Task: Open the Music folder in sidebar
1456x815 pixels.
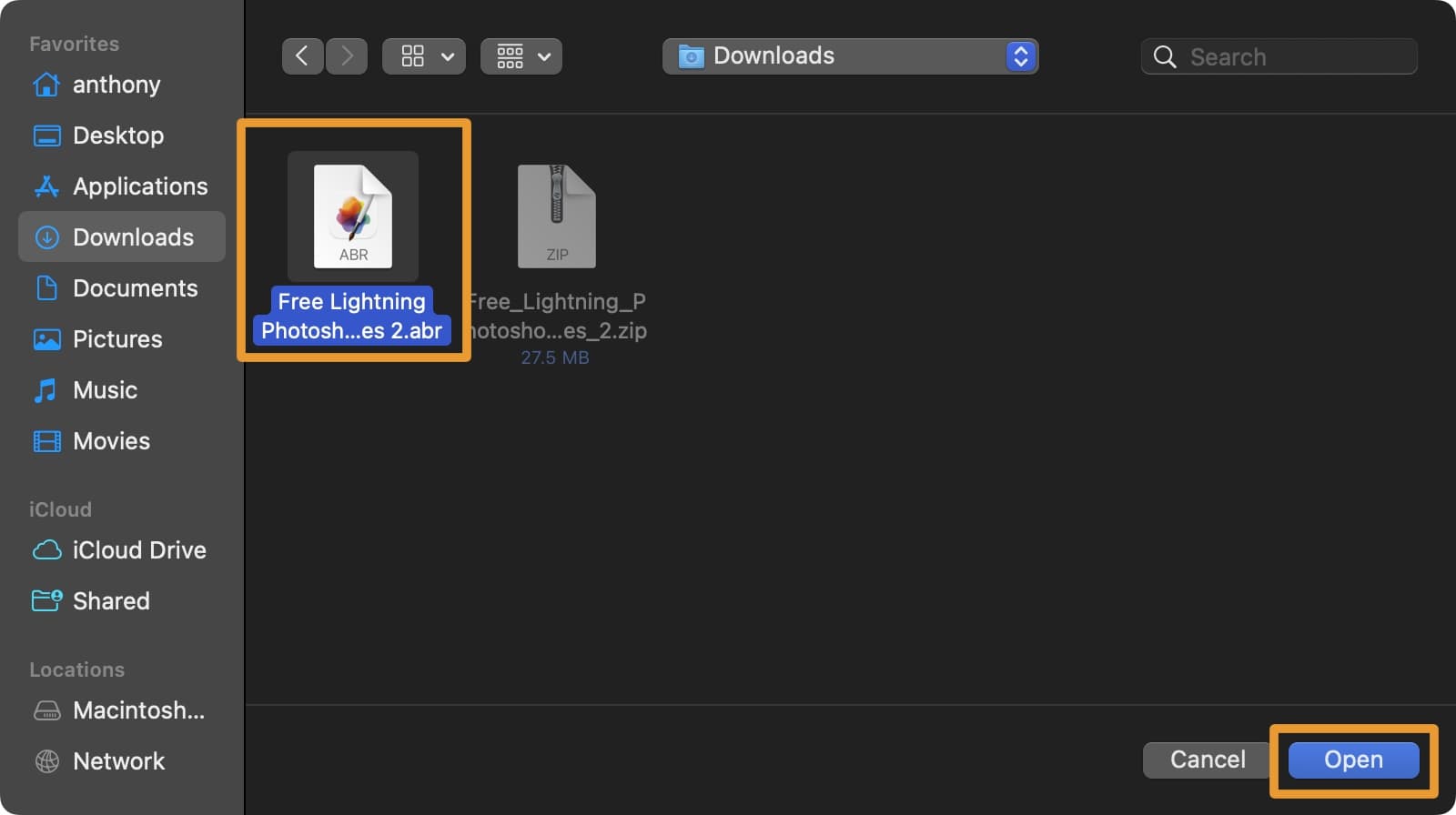Action: tap(105, 390)
